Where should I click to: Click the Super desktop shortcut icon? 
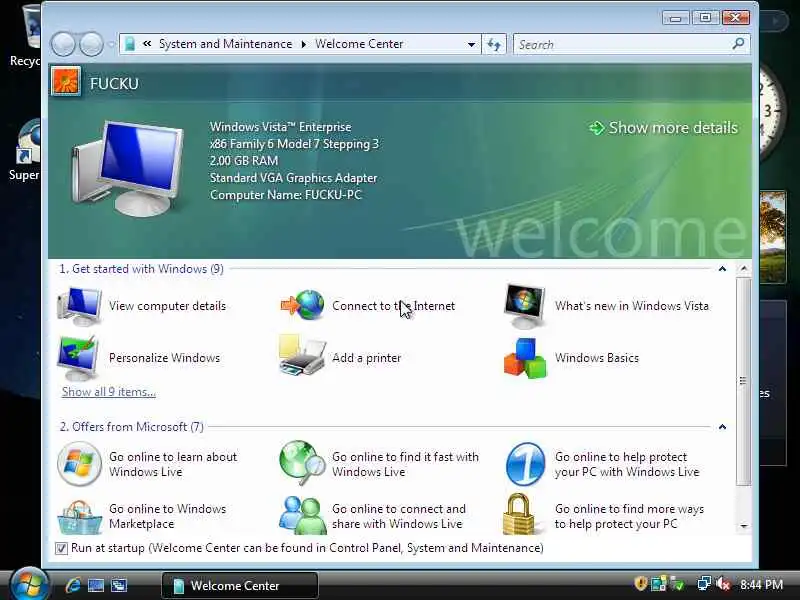[26, 151]
